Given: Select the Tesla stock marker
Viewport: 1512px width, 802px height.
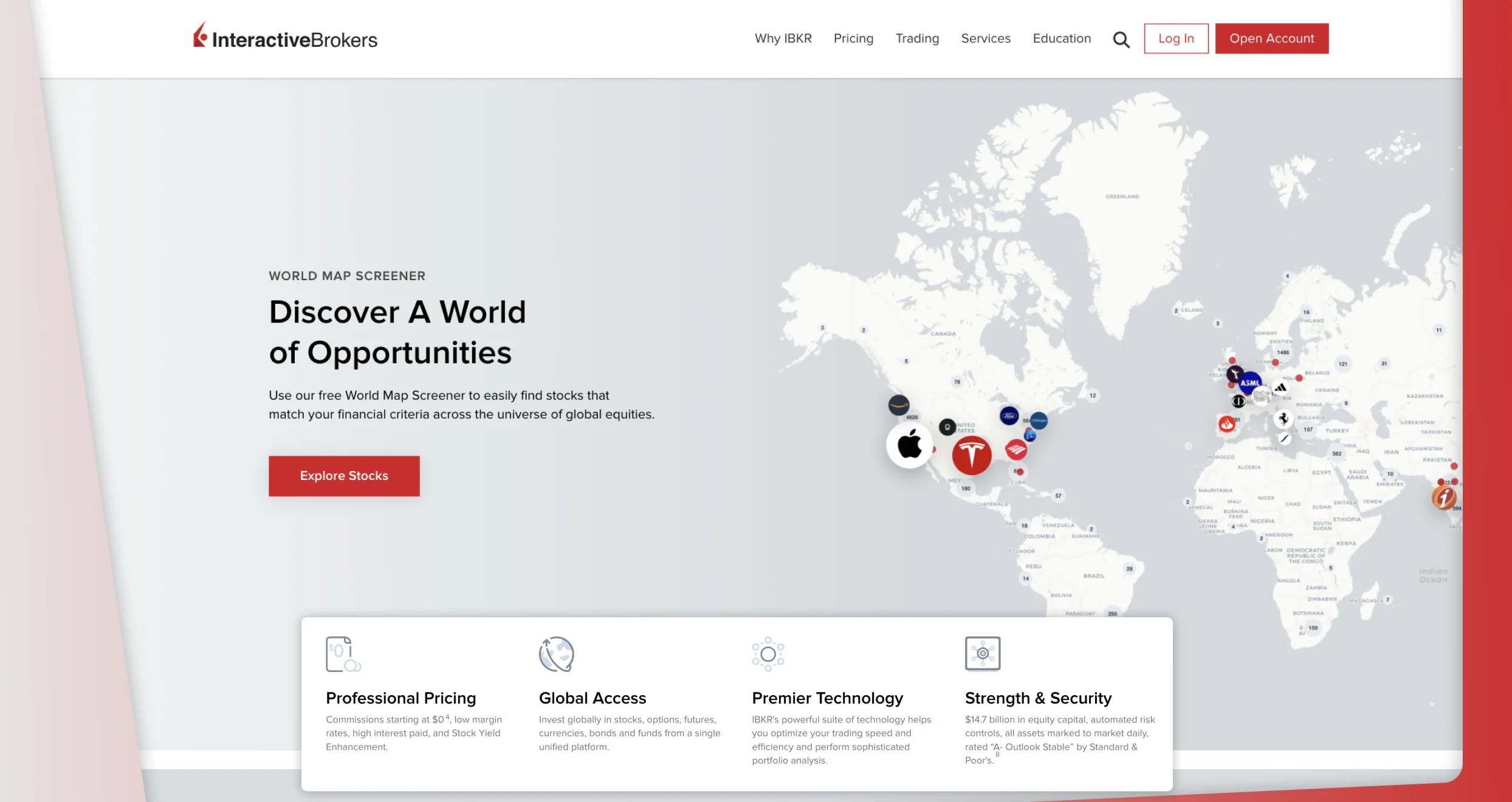Looking at the screenshot, I should [x=972, y=455].
